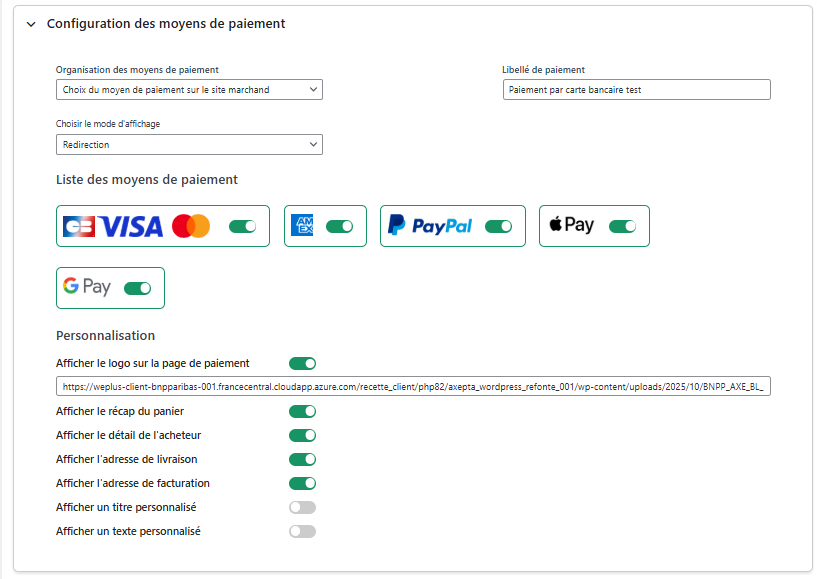
Task: Click the Google Pay logo
Action: (x=87, y=287)
